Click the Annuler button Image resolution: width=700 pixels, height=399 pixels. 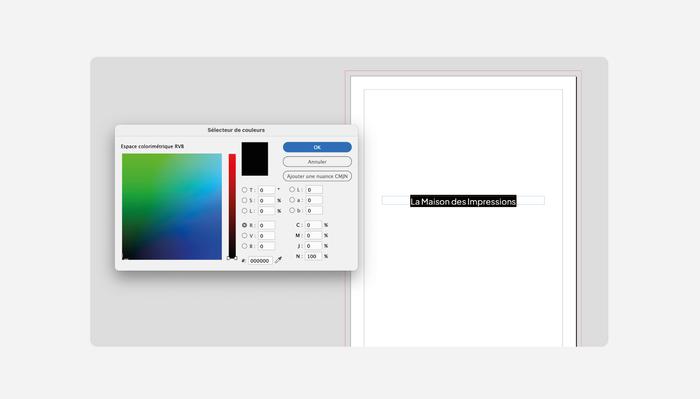[317, 162]
